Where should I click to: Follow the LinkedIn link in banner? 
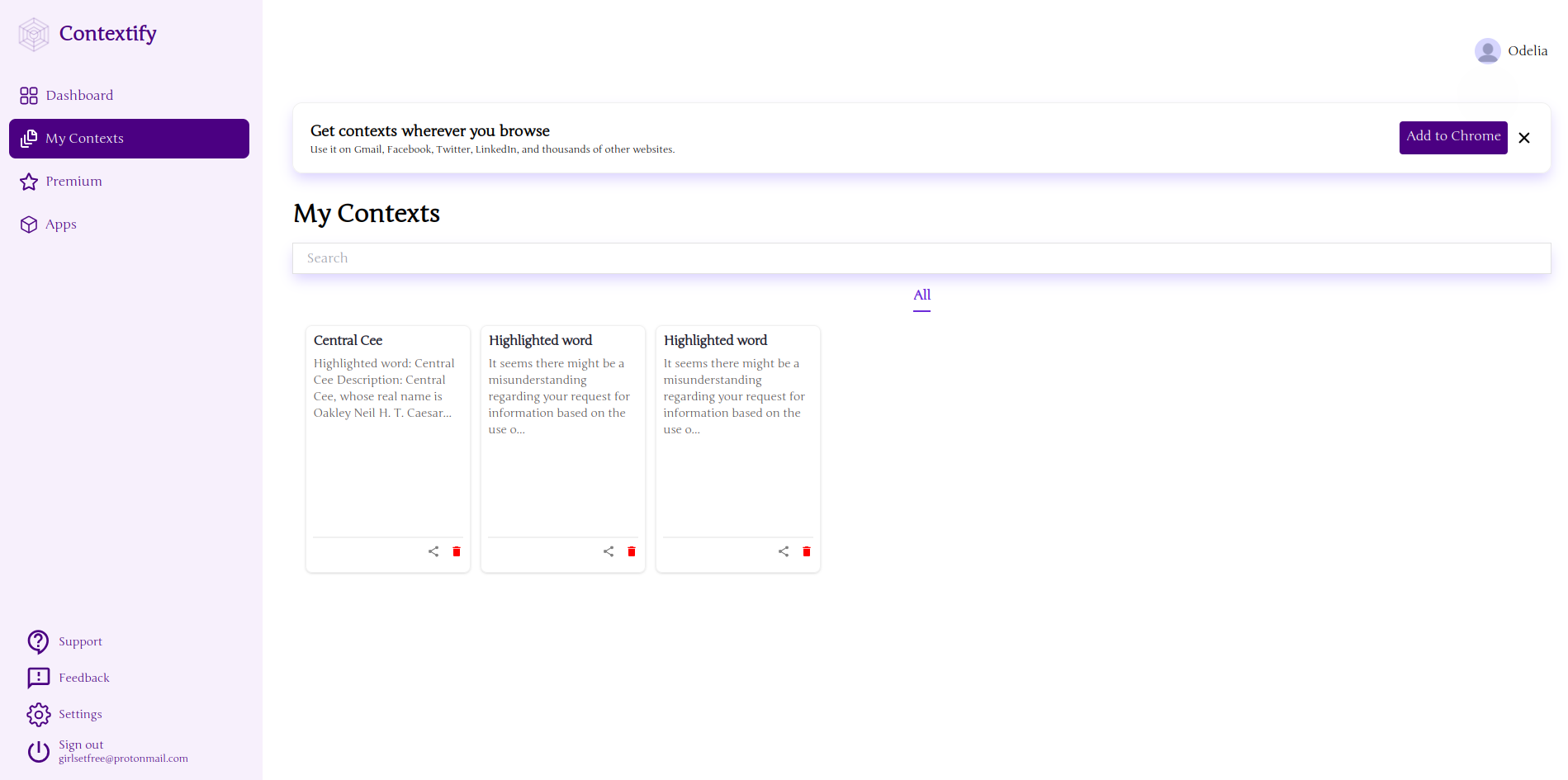(x=495, y=149)
